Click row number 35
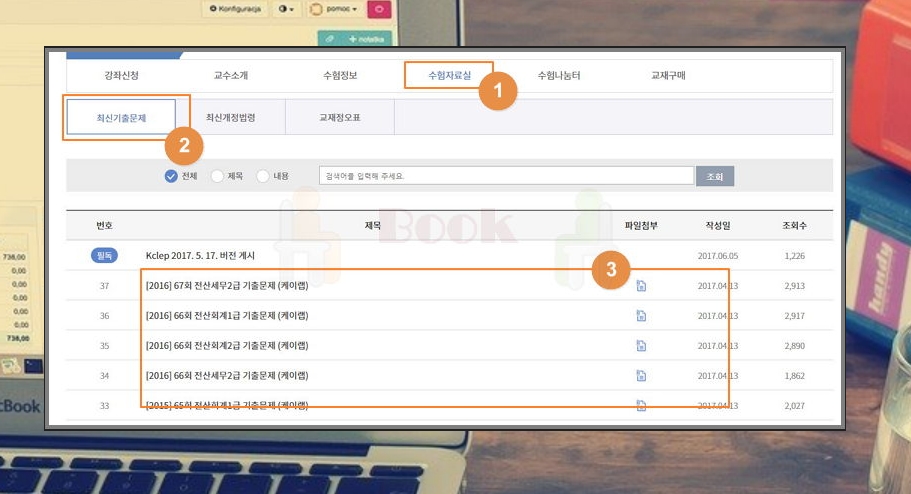This screenshot has width=911, height=494. pyautogui.click(x=104, y=346)
